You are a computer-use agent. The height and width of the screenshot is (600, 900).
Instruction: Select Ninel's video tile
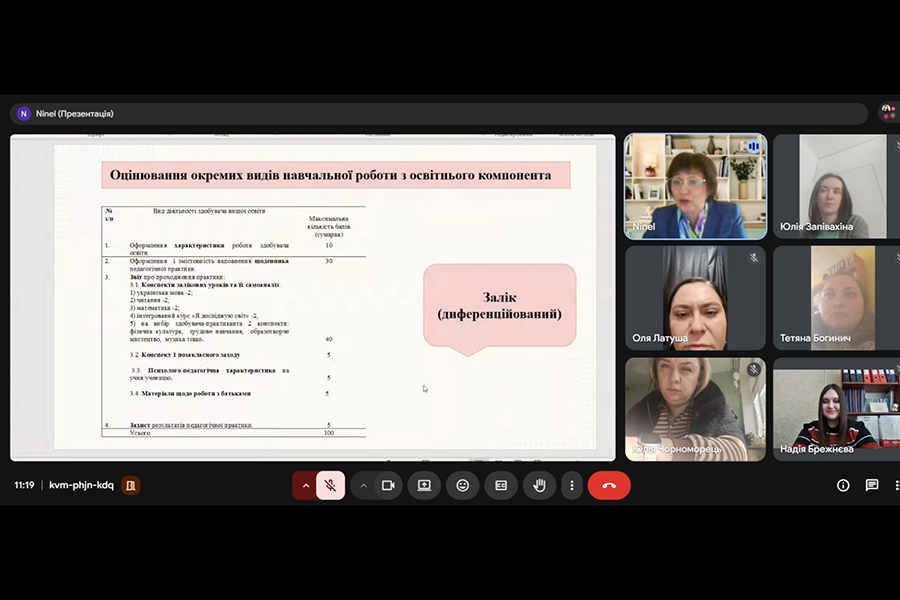[x=696, y=186]
